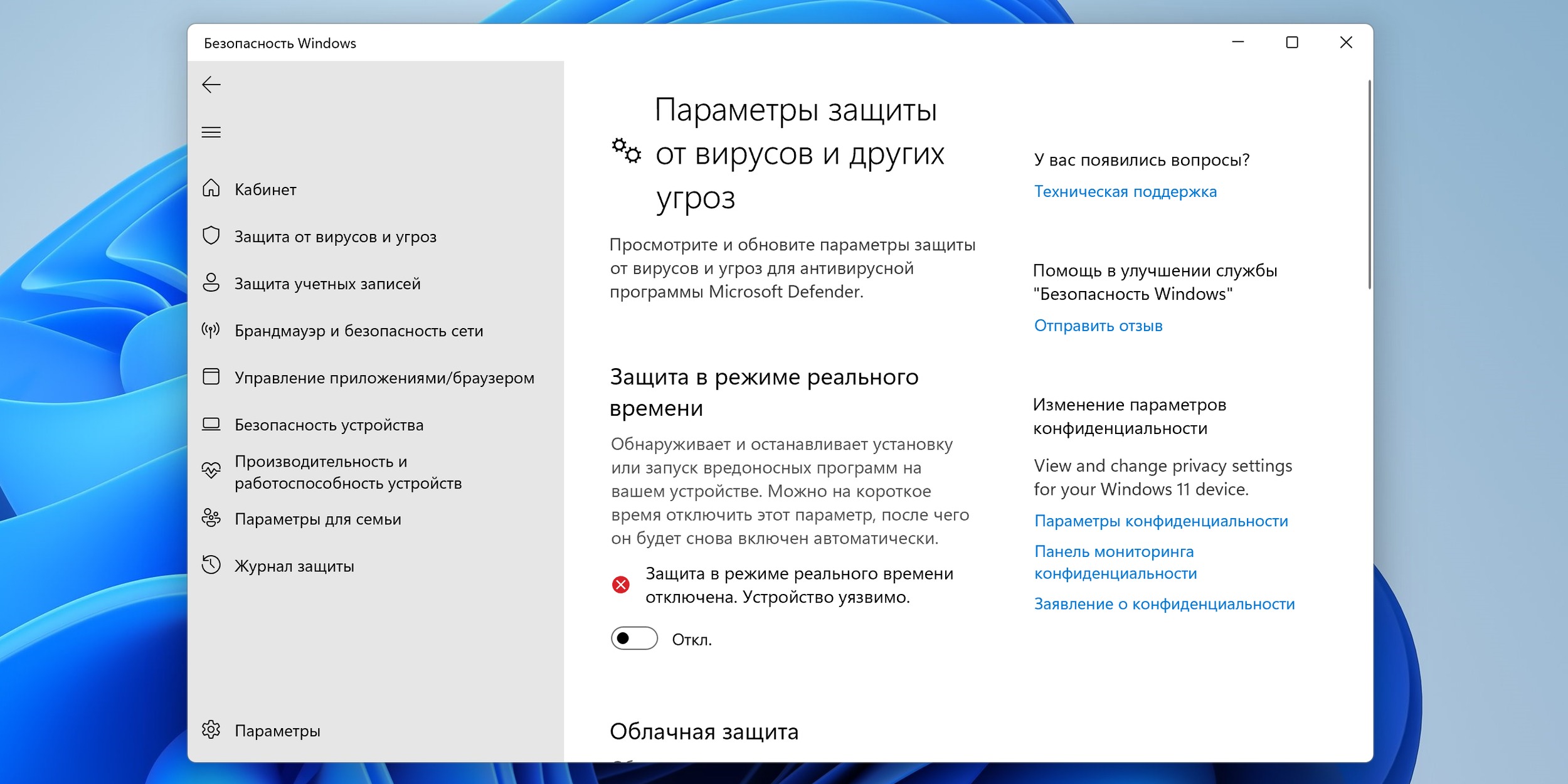
Task: Select the family icon for Параметры для семьи
Action: tap(212, 519)
